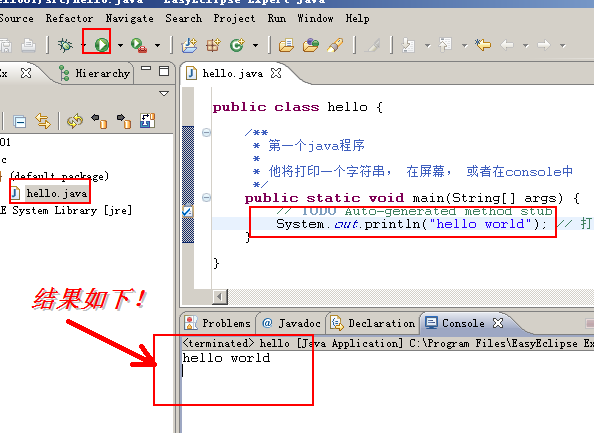Open the External Tools dropdown arrow
Screen dimensions: 594x433
(x=157, y=46)
